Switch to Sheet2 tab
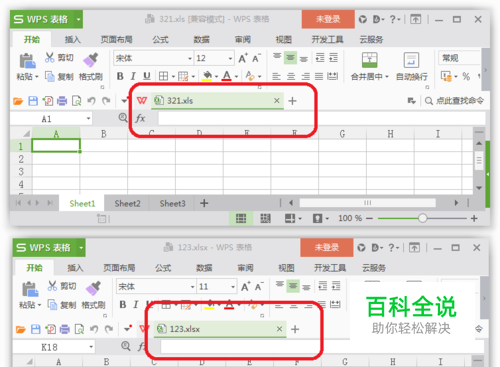 click(127, 203)
